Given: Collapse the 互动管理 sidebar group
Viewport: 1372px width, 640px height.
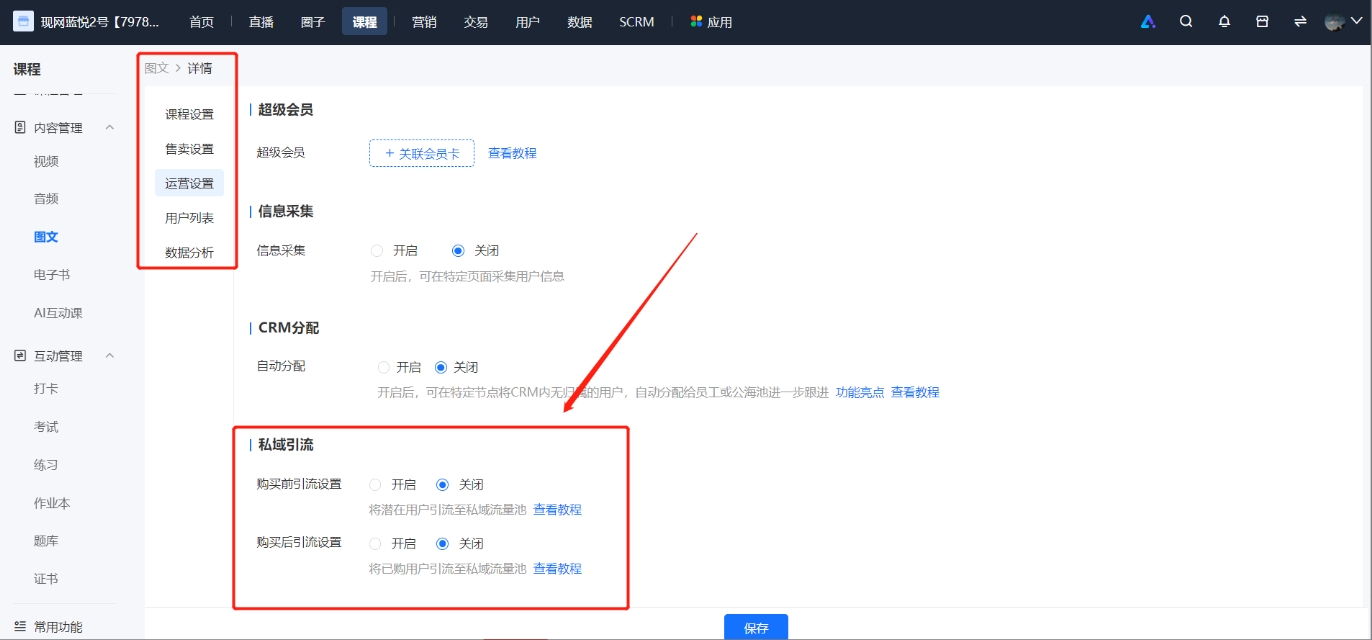Looking at the screenshot, I should tap(110, 355).
